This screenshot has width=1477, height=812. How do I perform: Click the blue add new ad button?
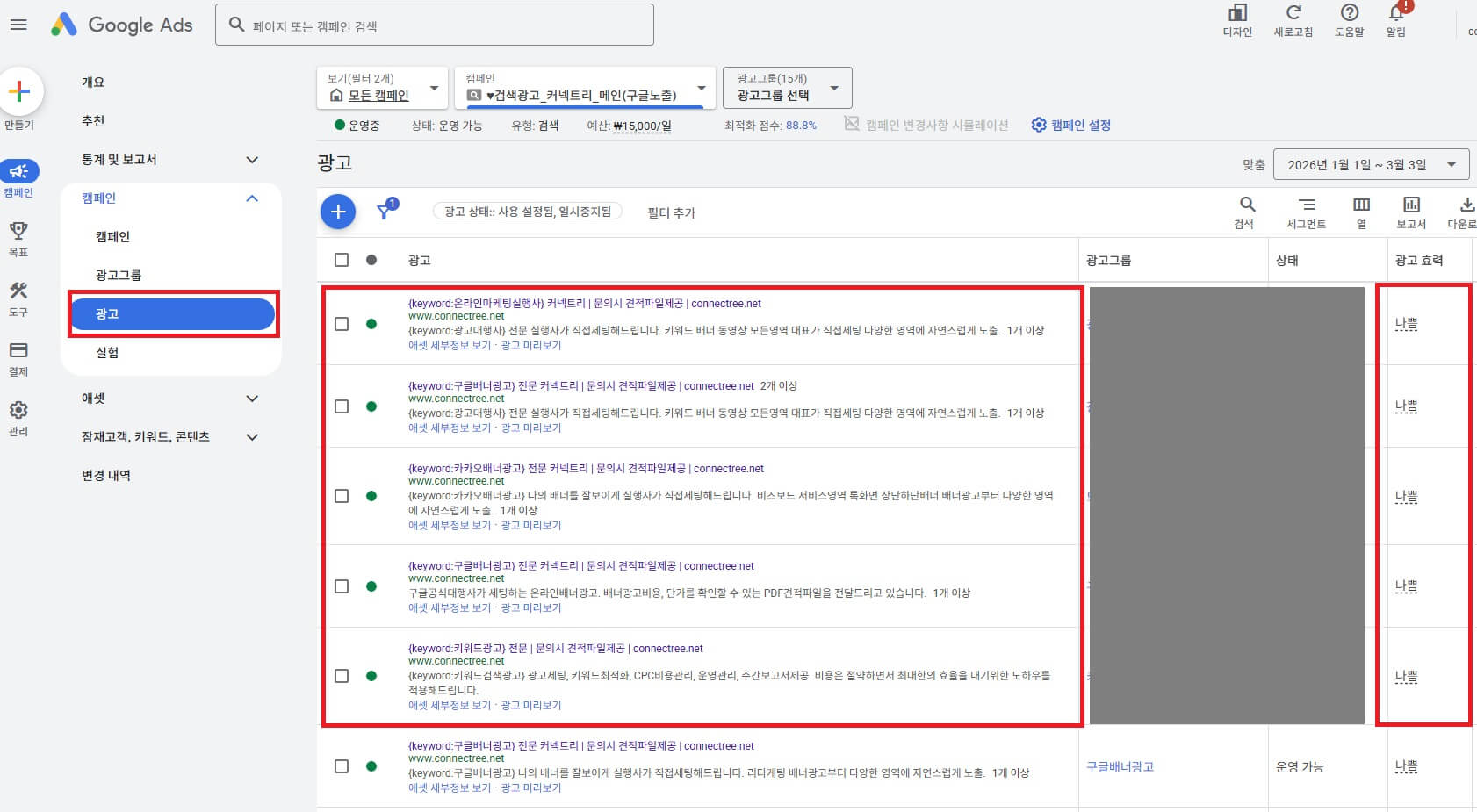[338, 212]
